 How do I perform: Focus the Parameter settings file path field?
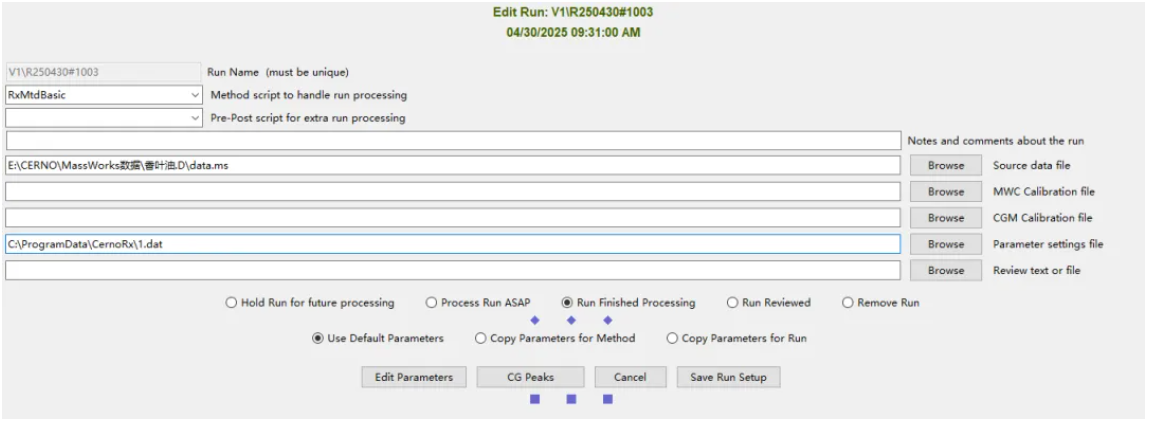(453, 244)
